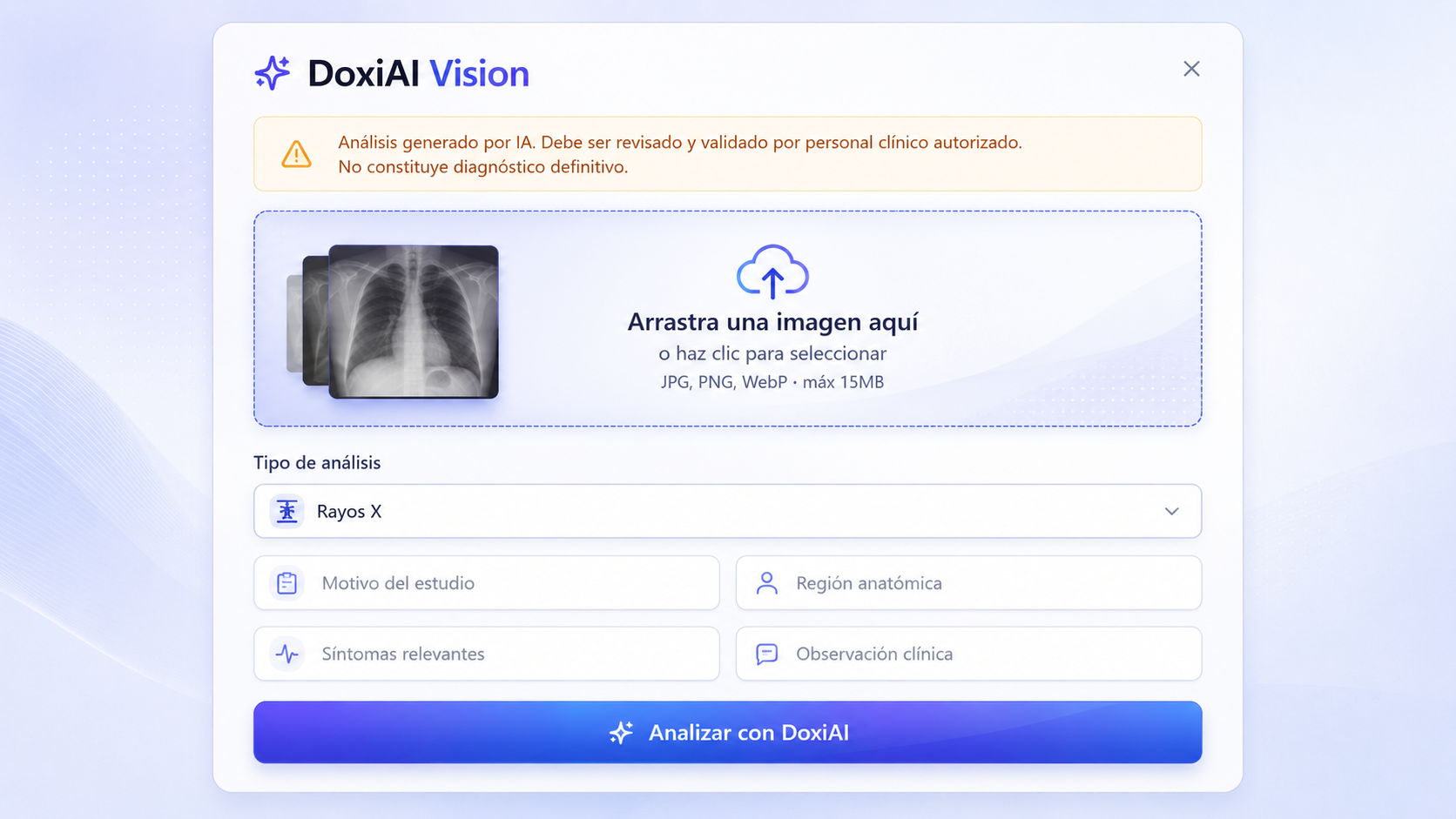Expand dropdown using the chevron arrow

(x=1171, y=512)
